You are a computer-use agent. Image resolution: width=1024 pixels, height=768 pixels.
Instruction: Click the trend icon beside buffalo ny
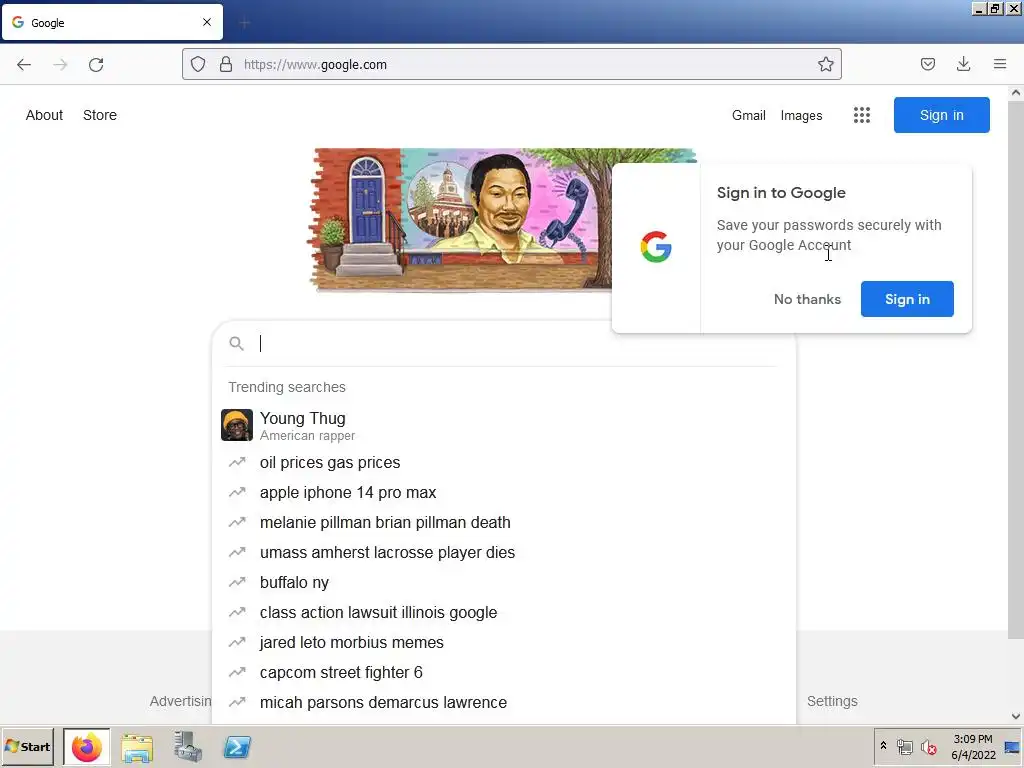[237, 583]
